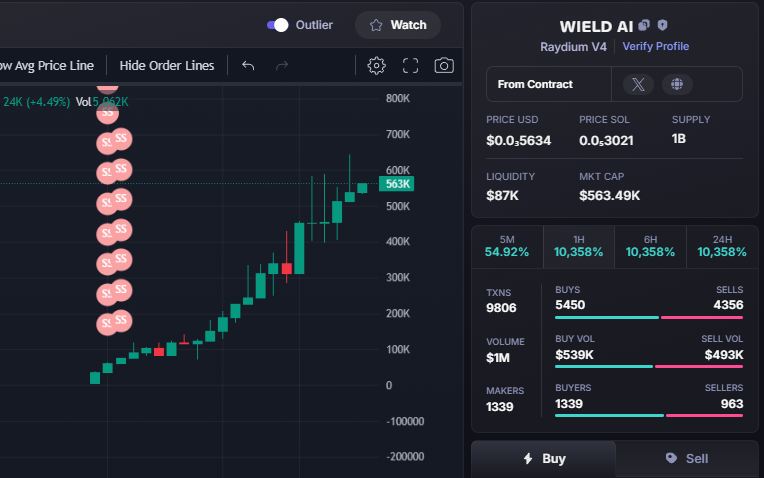
Task: Click the 800K price axis label
Action: pos(398,98)
